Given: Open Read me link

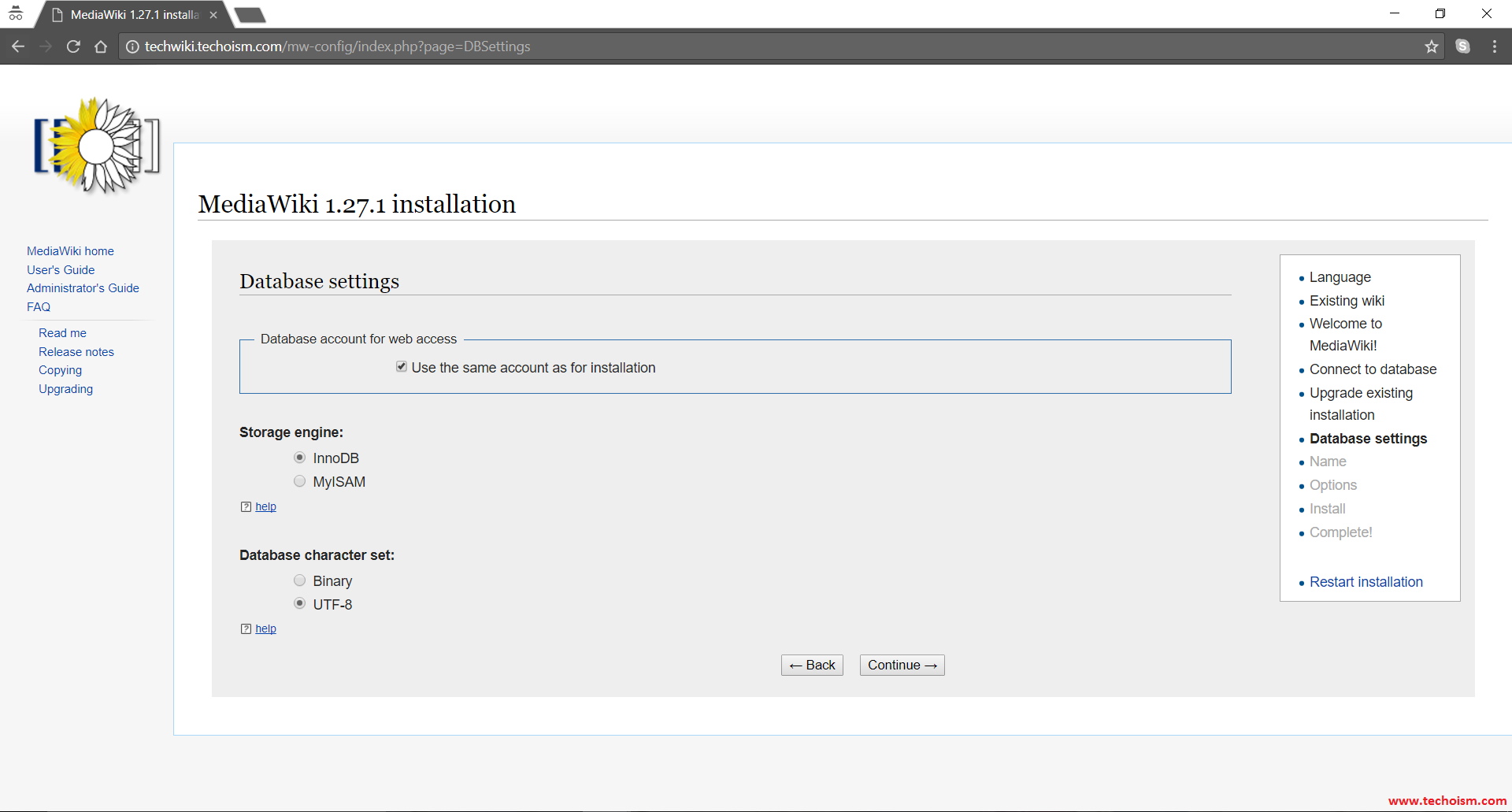Looking at the screenshot, I should (62, 333).
